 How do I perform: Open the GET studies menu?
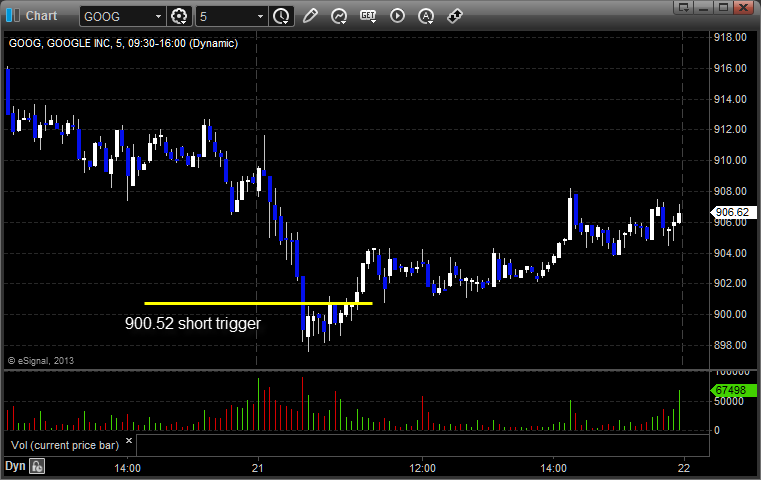[368, 16]
